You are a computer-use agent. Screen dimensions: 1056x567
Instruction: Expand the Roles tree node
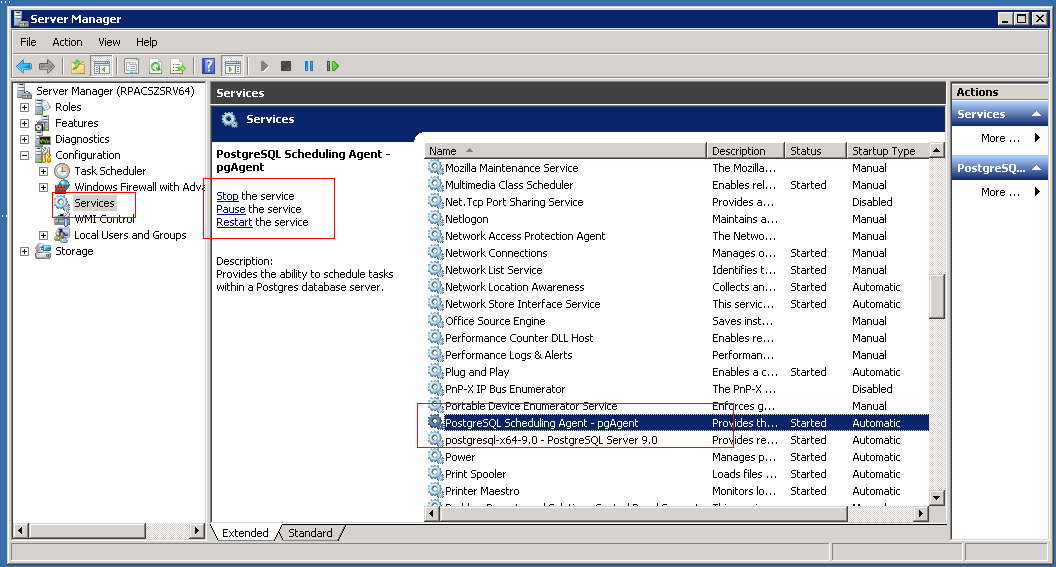click(x=24, y=107)
